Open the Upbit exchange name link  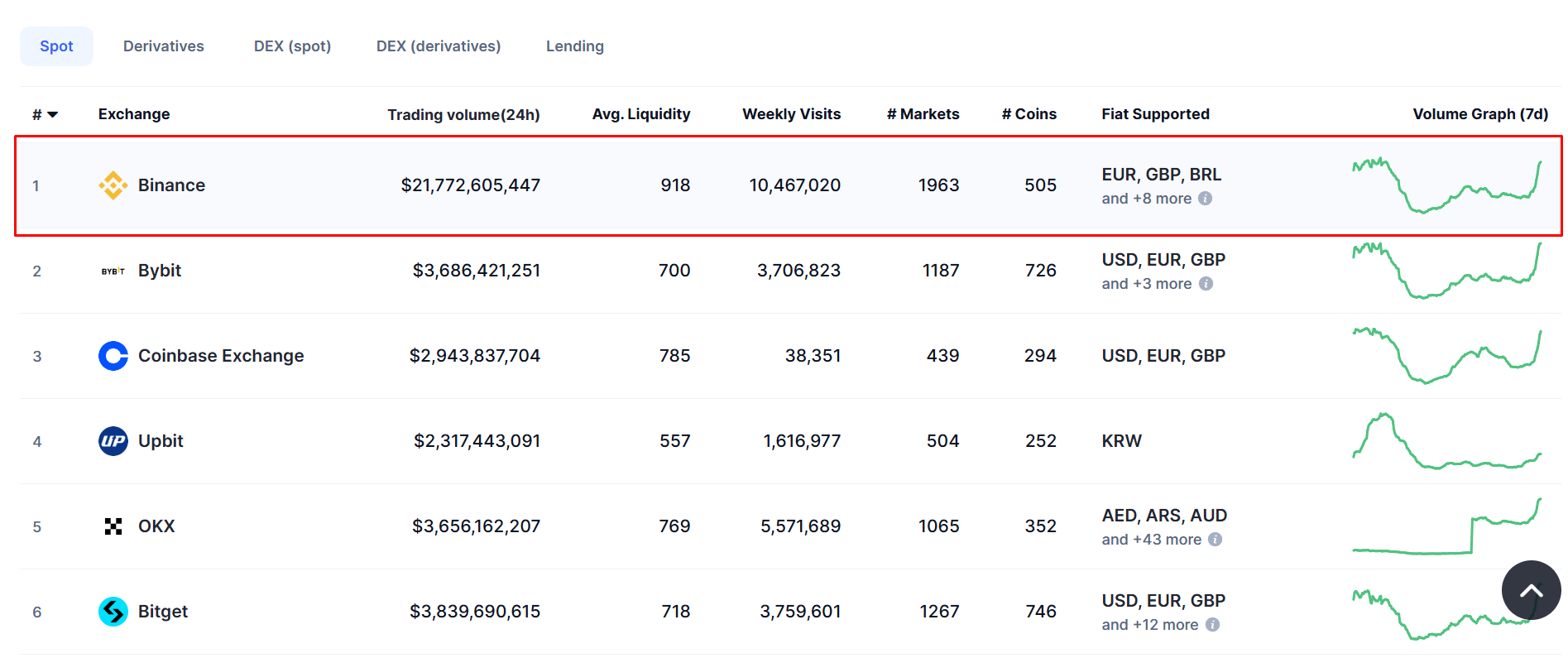(x=161, y=441)
